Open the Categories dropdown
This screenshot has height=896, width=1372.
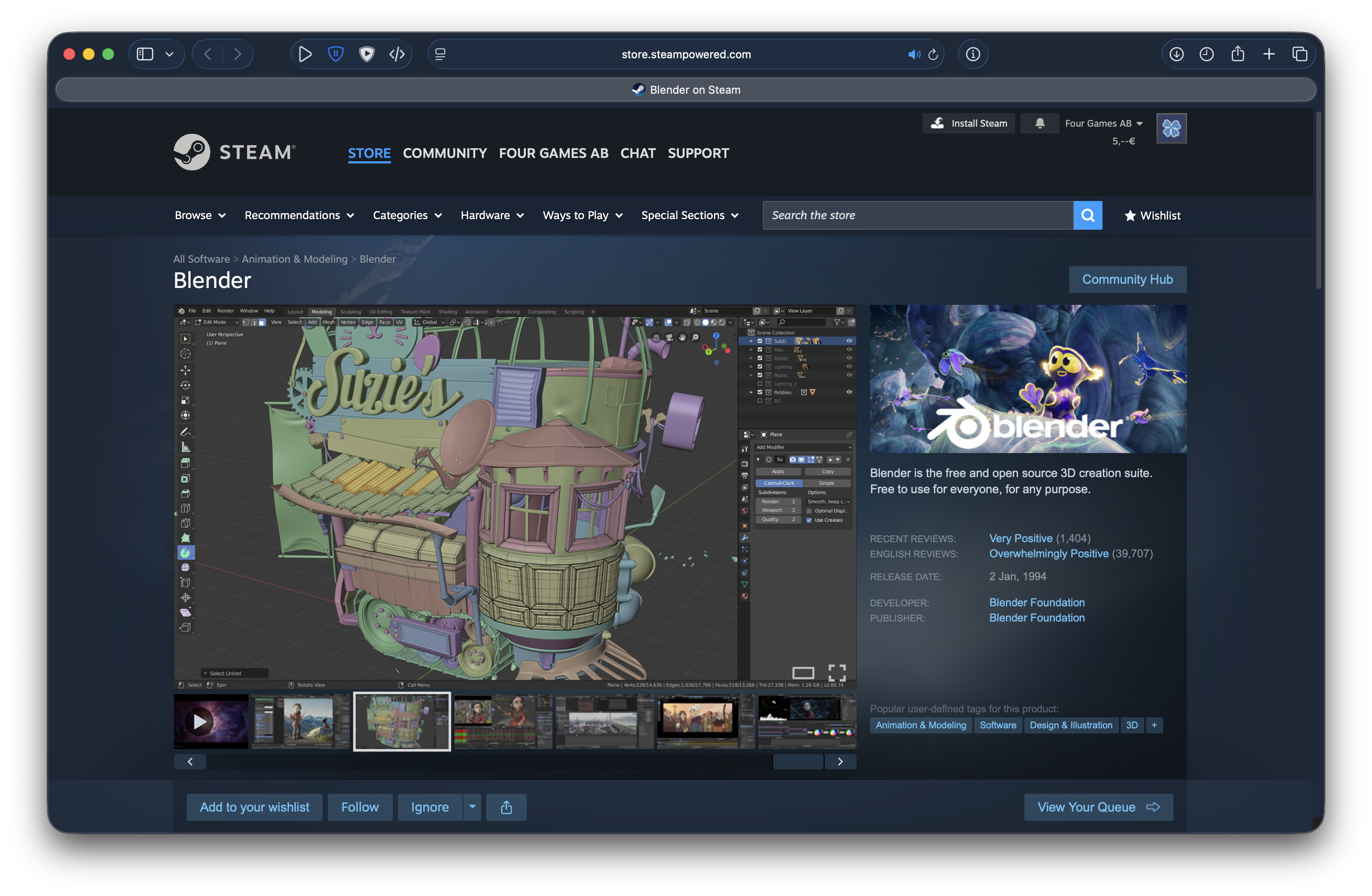408,215
